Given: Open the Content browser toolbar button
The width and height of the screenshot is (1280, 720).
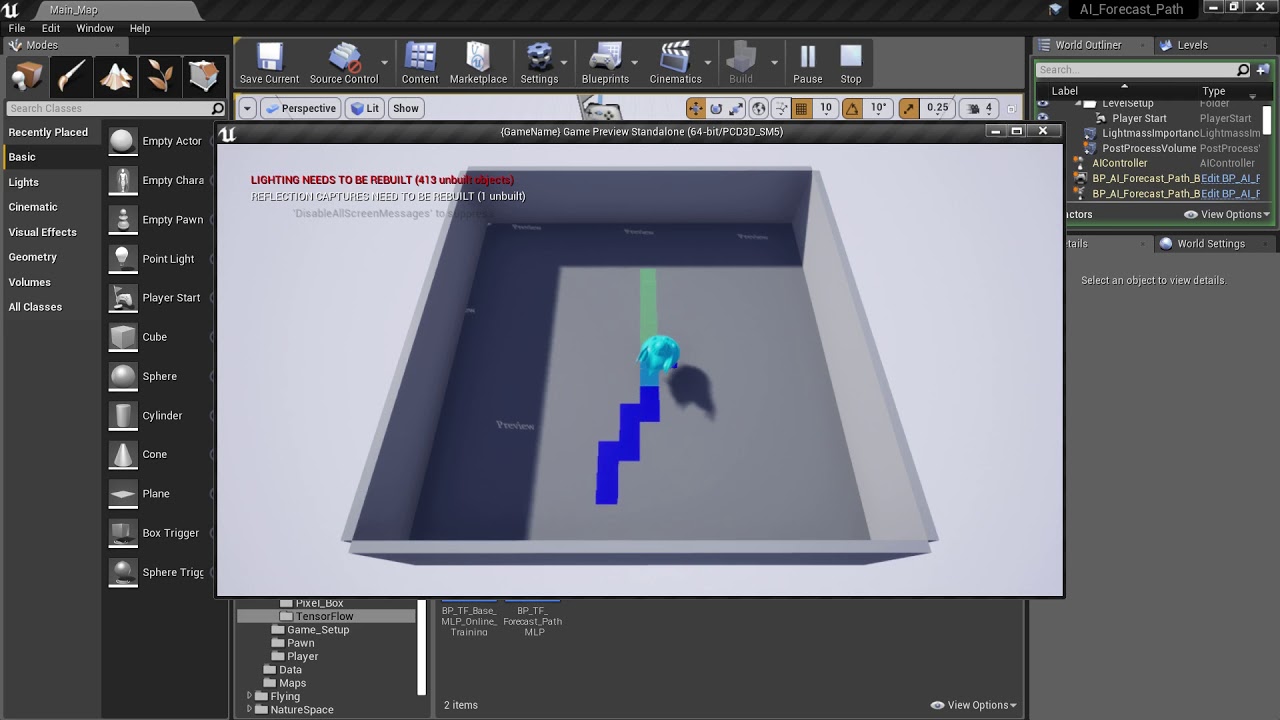Looking at the screenshot, I should [420, 64].
